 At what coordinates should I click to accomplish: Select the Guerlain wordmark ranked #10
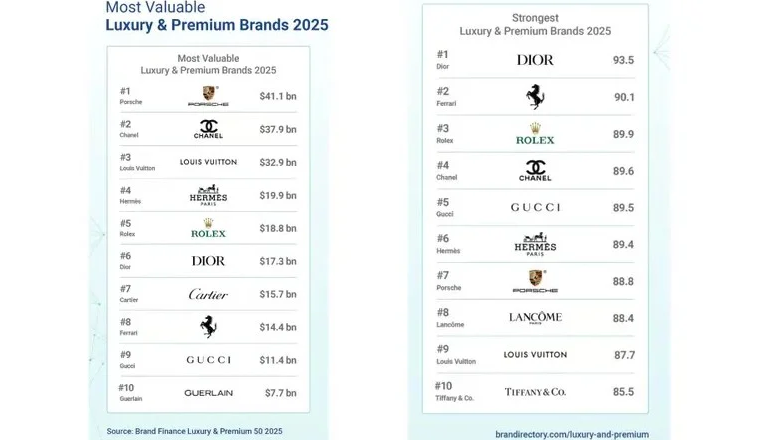(x=208, y=393)
